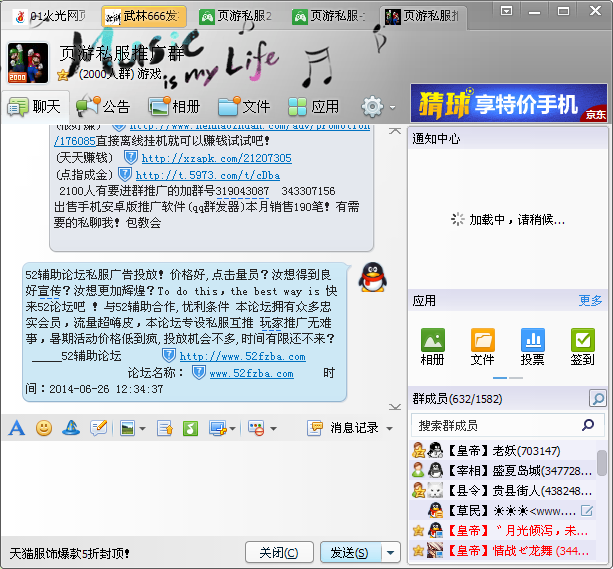This screenshot has width=613, height=569.
Task: Click the 关闭(C) button
Action: pos(279,553)
